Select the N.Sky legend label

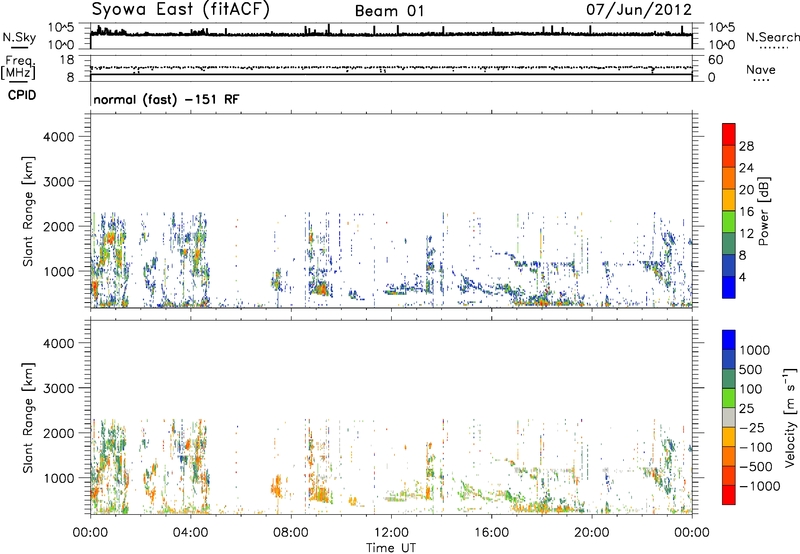coord(19,37)
